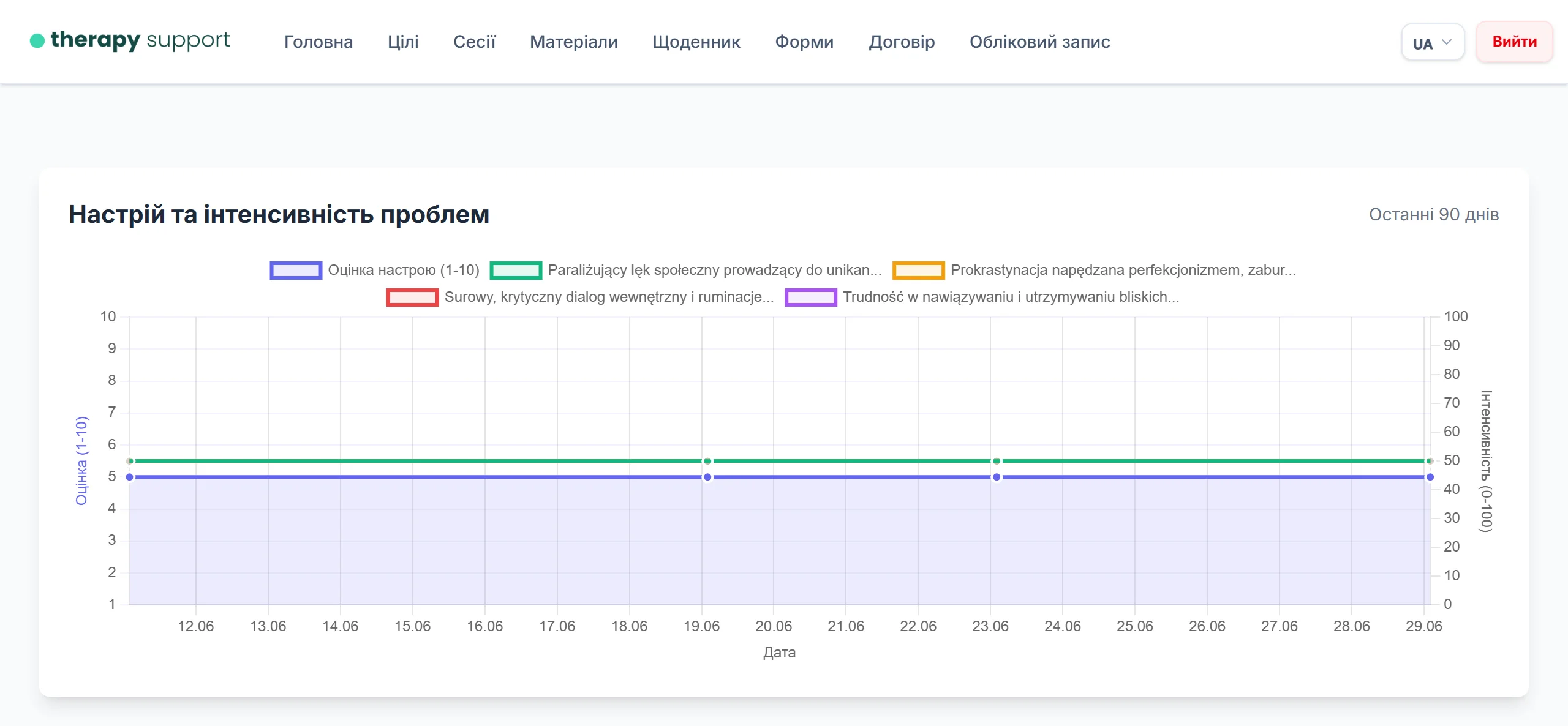The height and width of the screenshot is (726, 1568).
Task: Click the Trudność w nawiązywaniu legend label
Action: click(x=1011, y=297)
